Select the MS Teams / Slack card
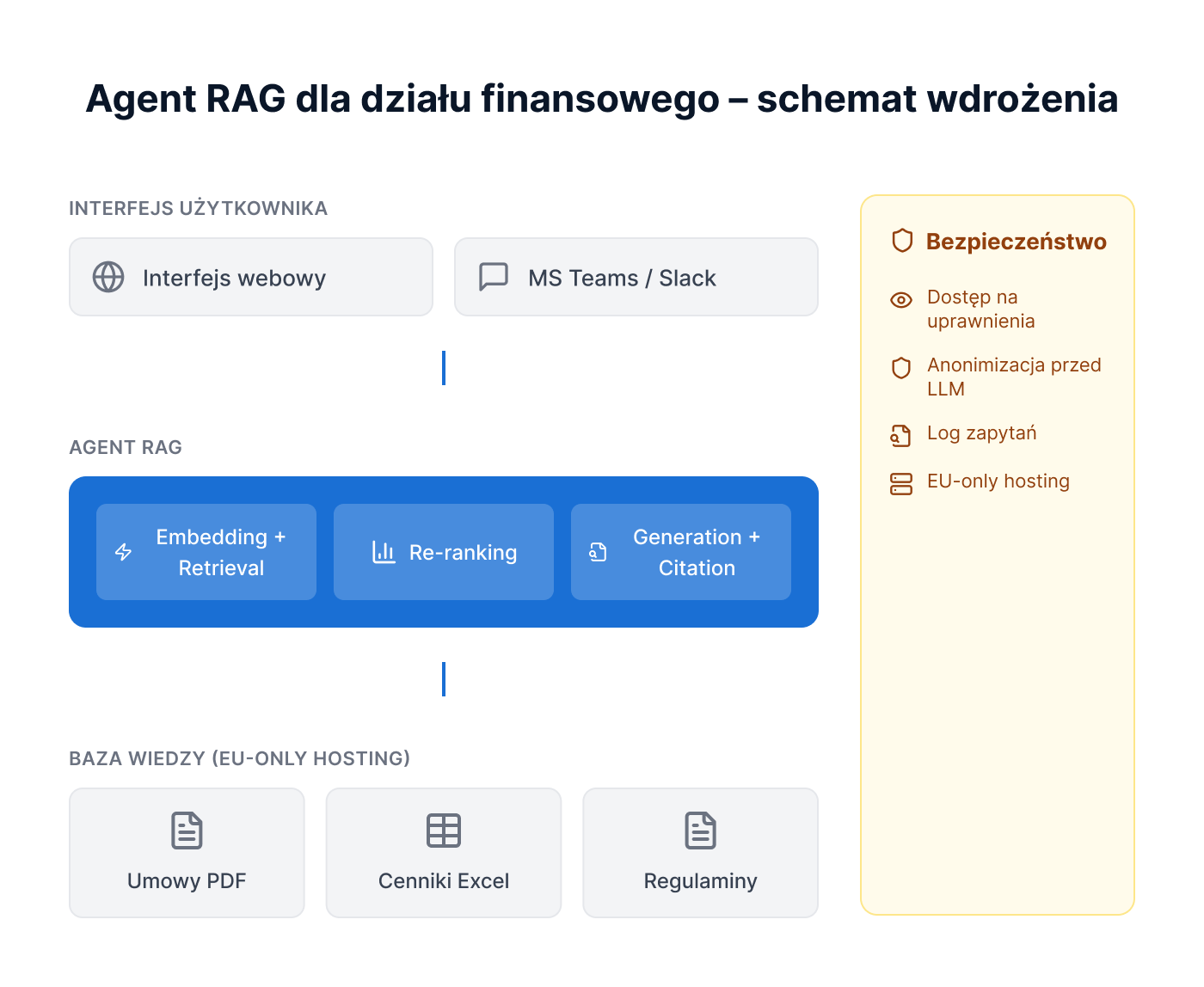This screenshot has width=1204, height=987. [636, 277]
